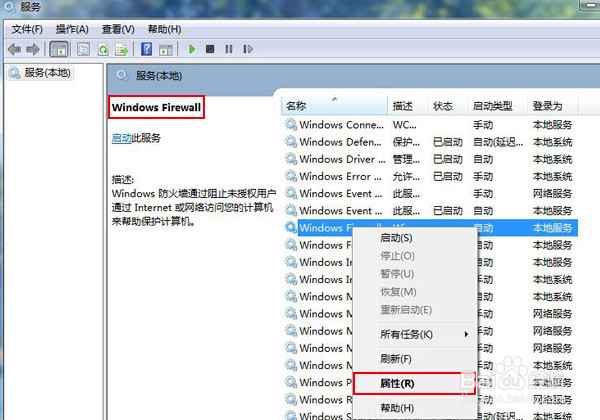Screen dimensions: 600x420
Task: Click 自动(延迟... startup type of Windows Defen...
Action: click(x=498, y=142)
